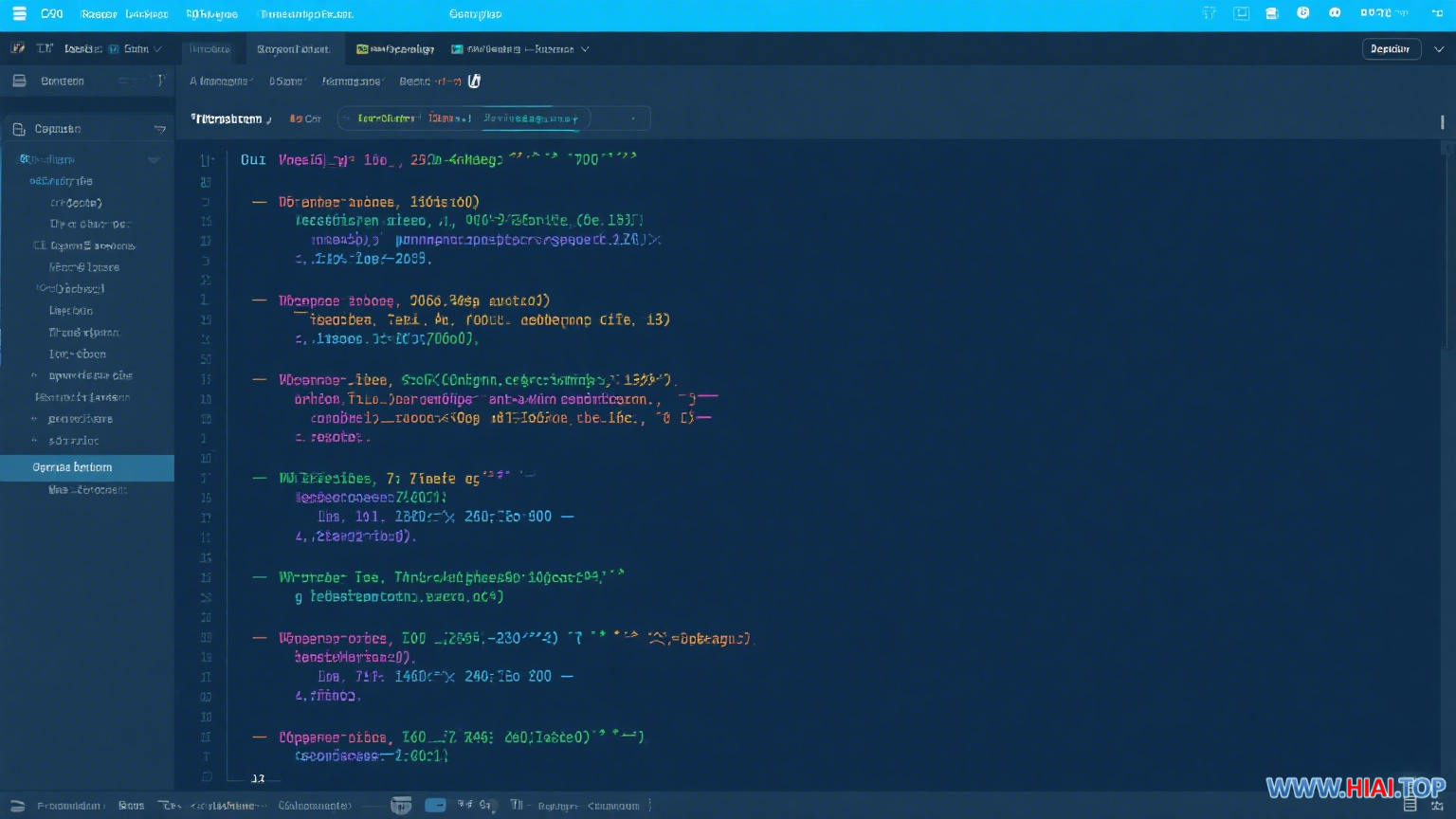Click the teal underlined segment in the filter bar

pyautogui.click(x=530, y=118)
